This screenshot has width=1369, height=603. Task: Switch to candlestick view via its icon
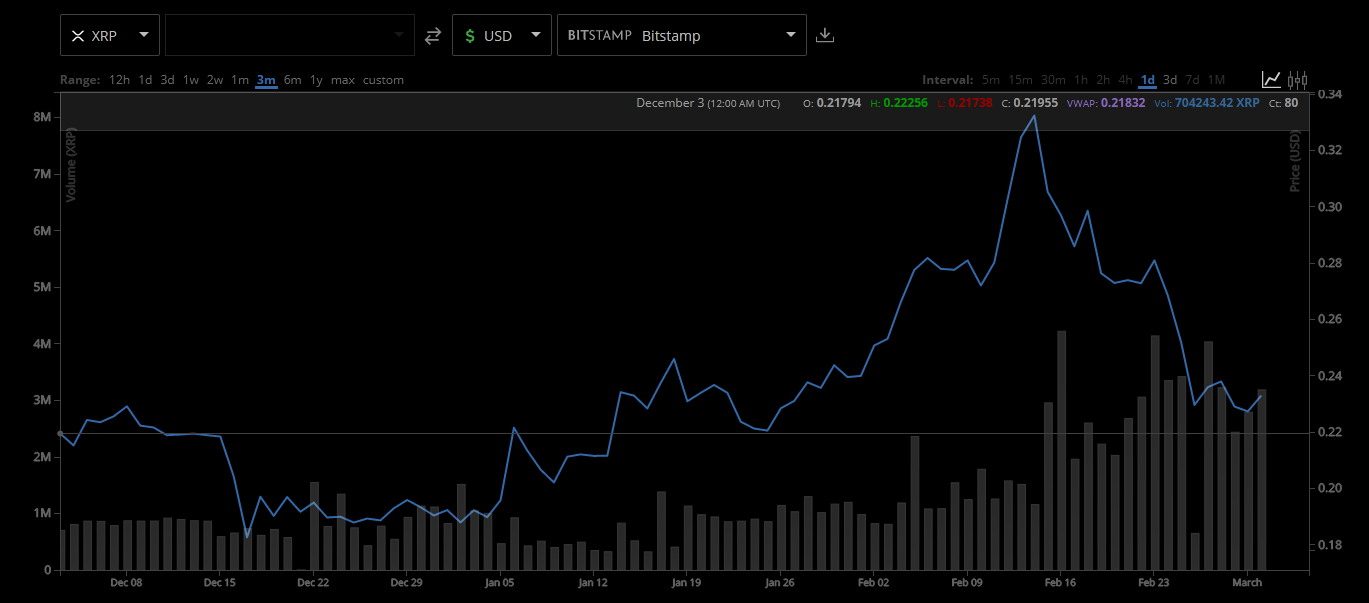pos(1297,78)
